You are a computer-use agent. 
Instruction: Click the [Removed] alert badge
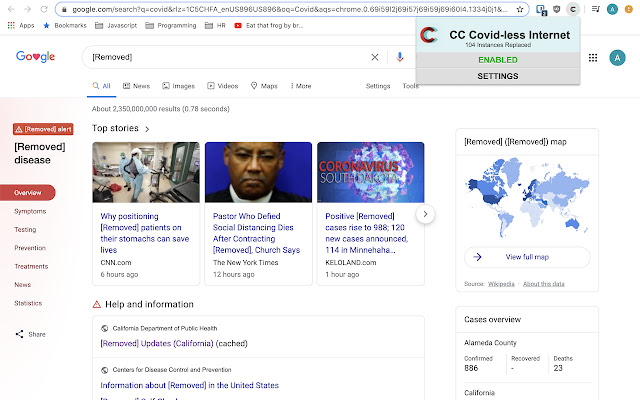click(x=43, y=129)
